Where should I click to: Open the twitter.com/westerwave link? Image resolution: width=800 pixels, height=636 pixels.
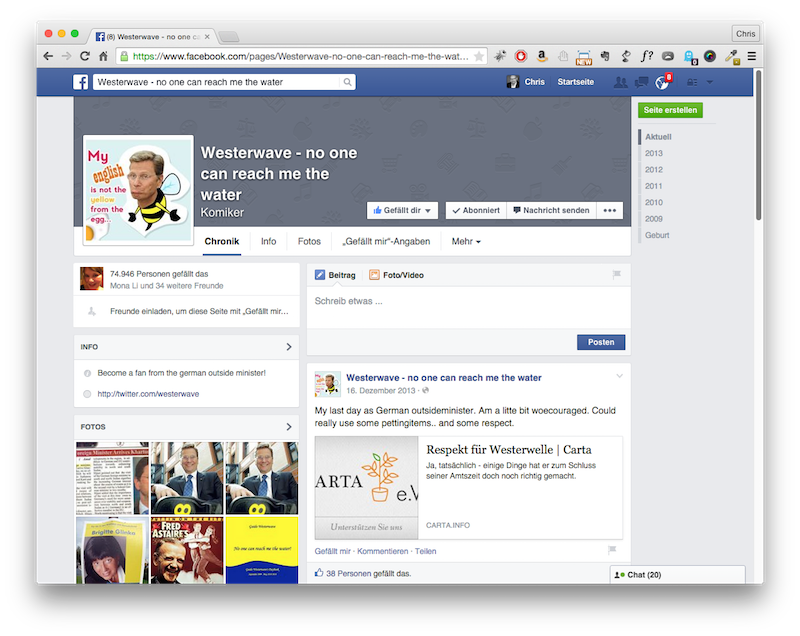click(x=148, y=394)
